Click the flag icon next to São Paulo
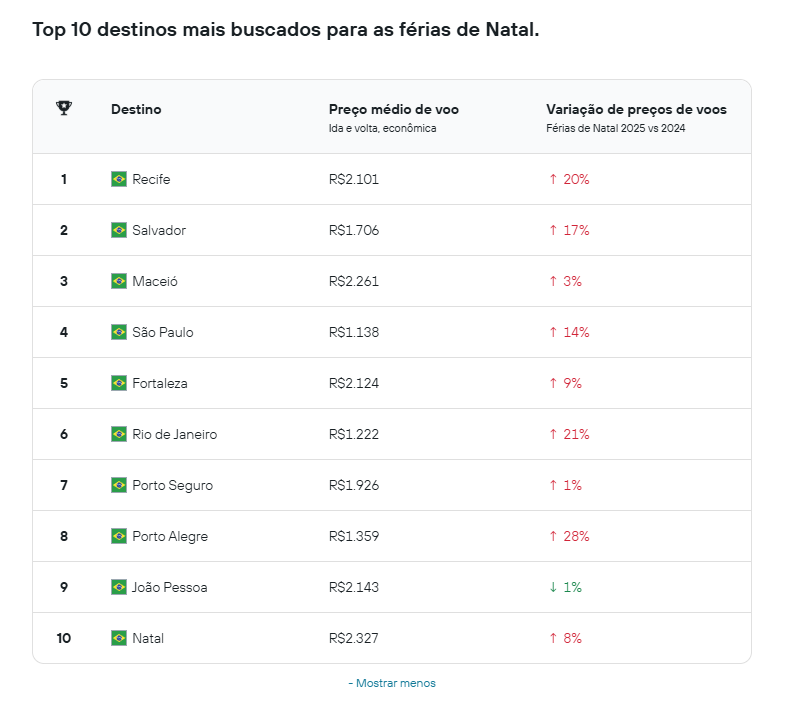Viewport: 787px width, 712px height. pos(119,332)
